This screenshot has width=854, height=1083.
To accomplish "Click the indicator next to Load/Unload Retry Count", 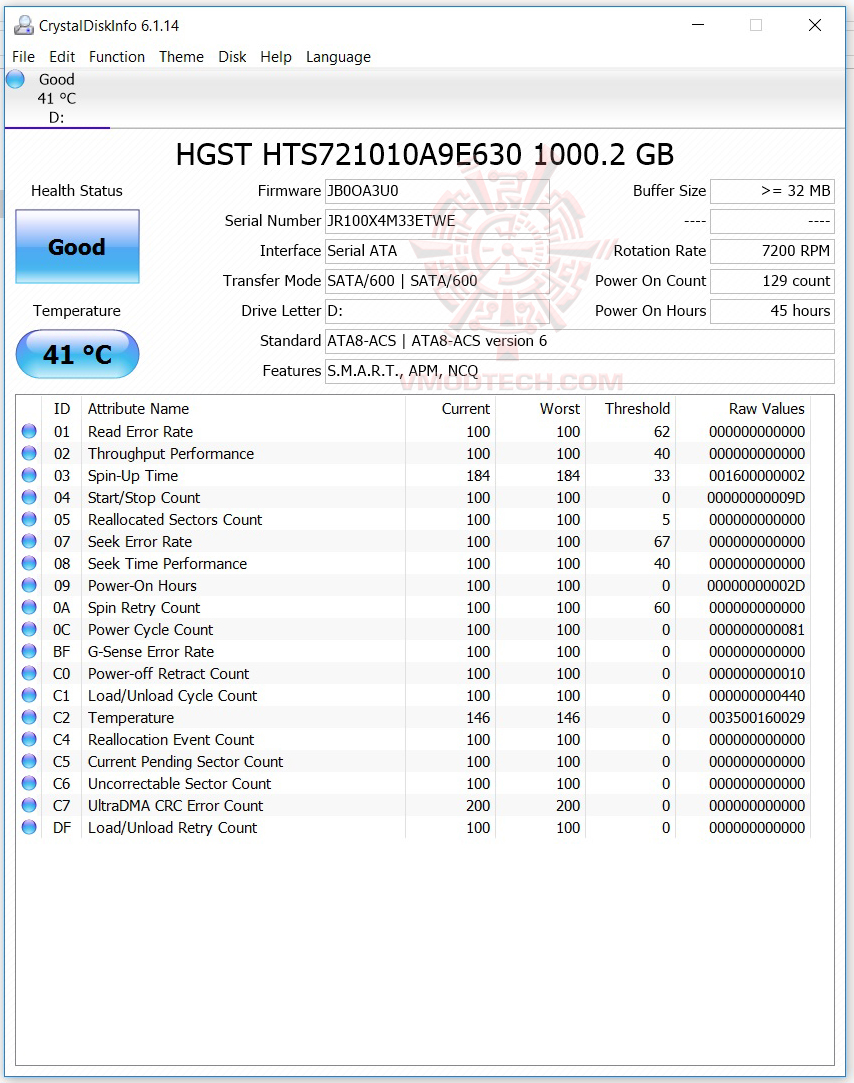I will [x=29, y=827].
